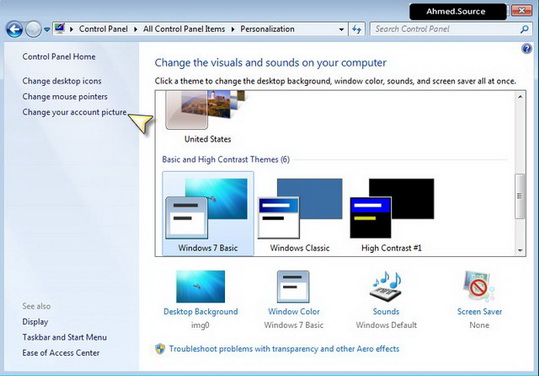The width and height of the screenshot is (539, 376).
Task: Open Ease of Access Center link
Action: coord(61,353)
